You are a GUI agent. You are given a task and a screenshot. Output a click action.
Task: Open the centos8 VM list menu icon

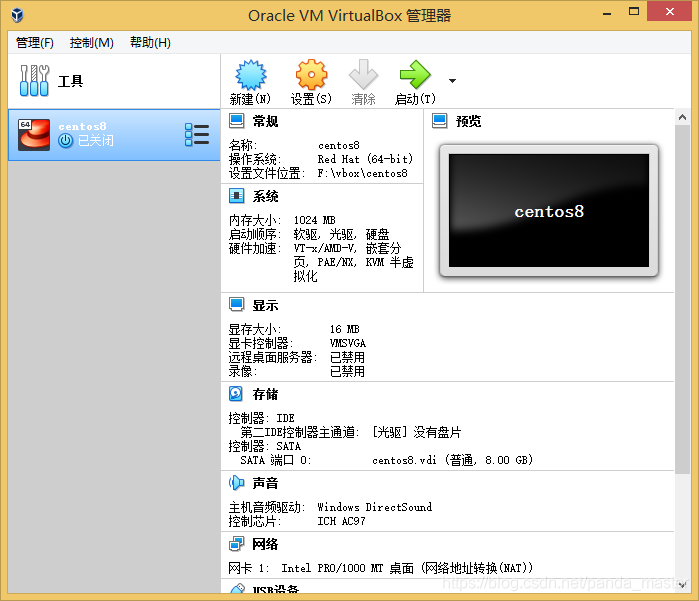(x=197, y=135)
